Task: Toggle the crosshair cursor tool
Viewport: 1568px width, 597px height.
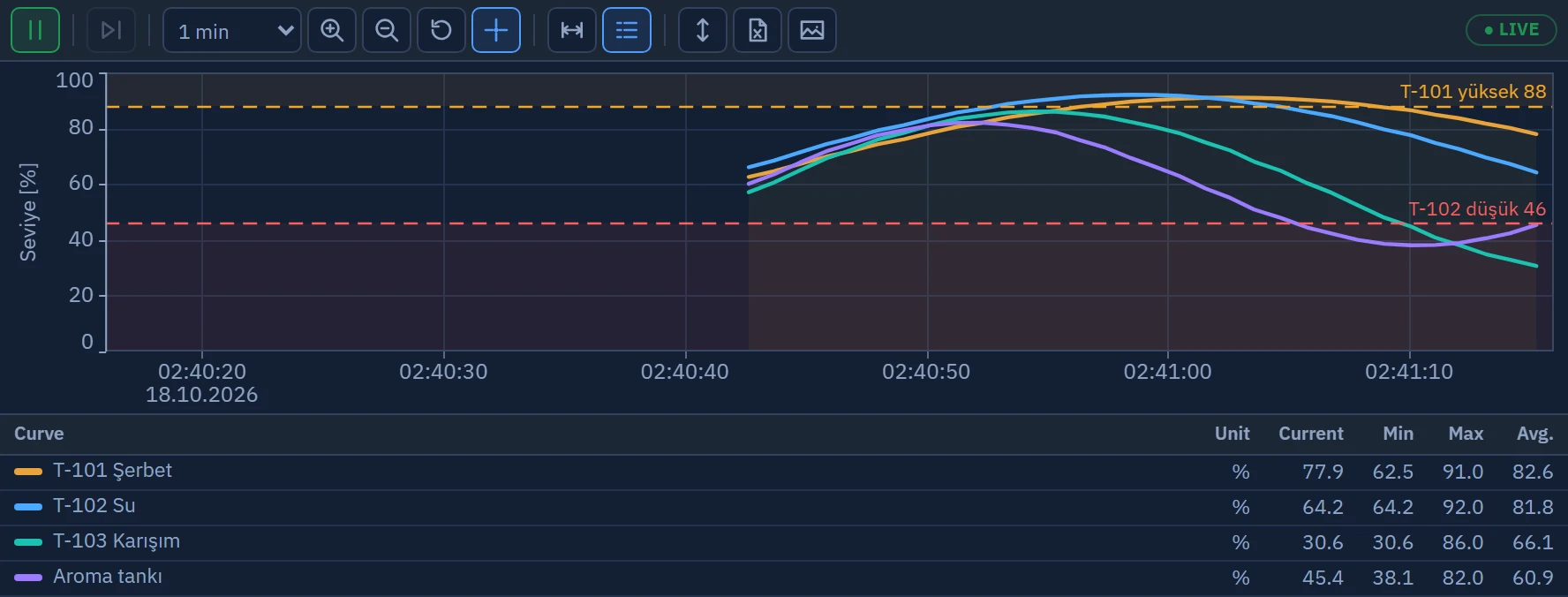Action: pyautogui.click(x=496, y=30)
